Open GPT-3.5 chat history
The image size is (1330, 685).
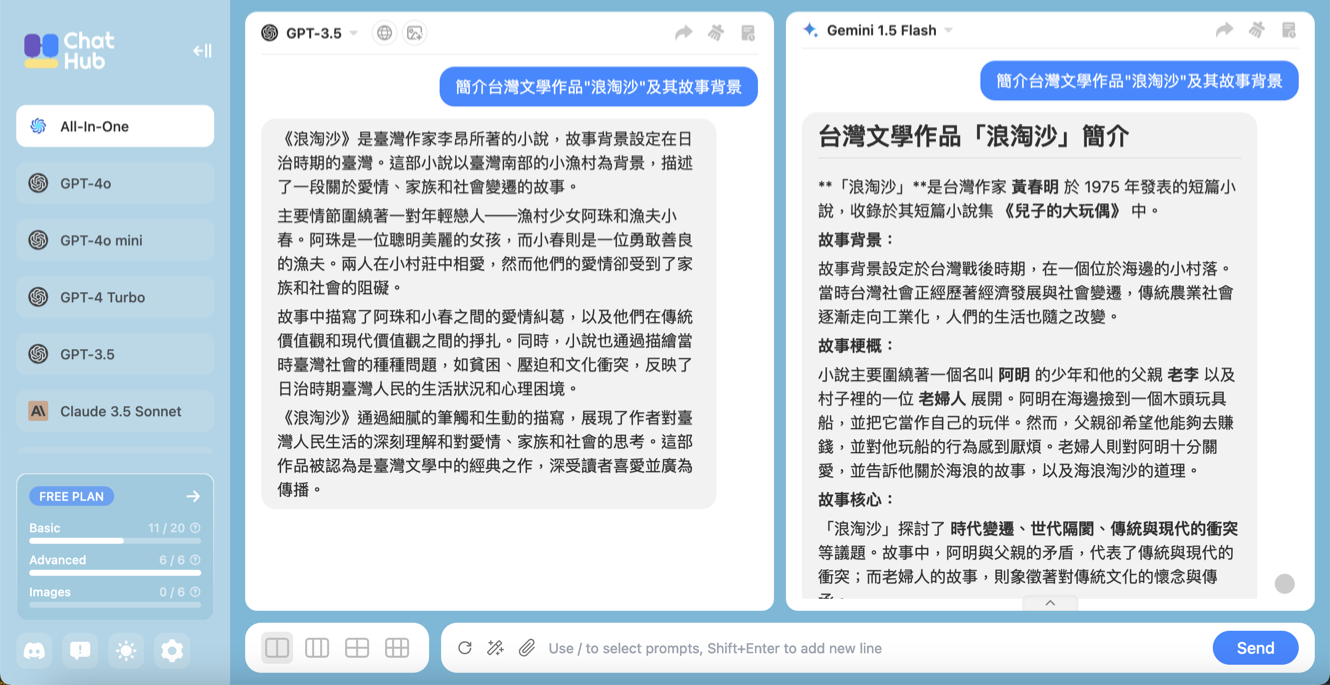click(x=748, y=33)
